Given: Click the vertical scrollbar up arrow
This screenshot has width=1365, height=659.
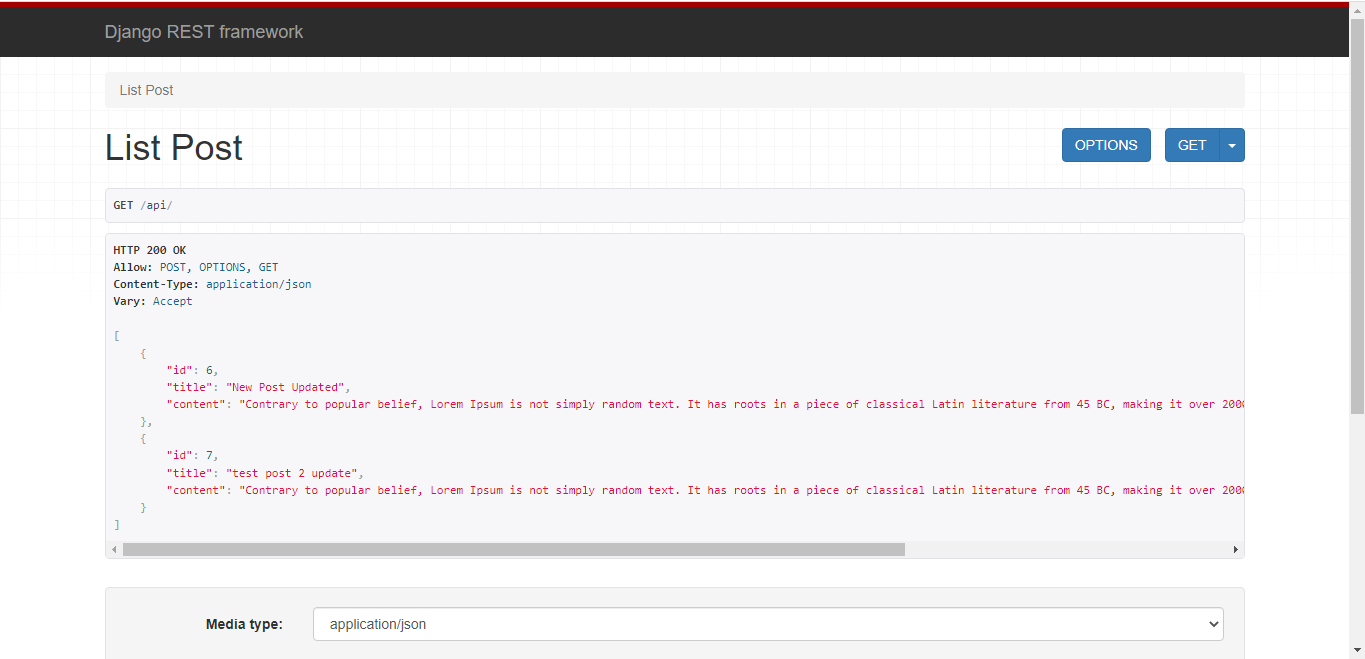Looking at the screenshot, I should pyautogui.click(x=1357, y=8).
